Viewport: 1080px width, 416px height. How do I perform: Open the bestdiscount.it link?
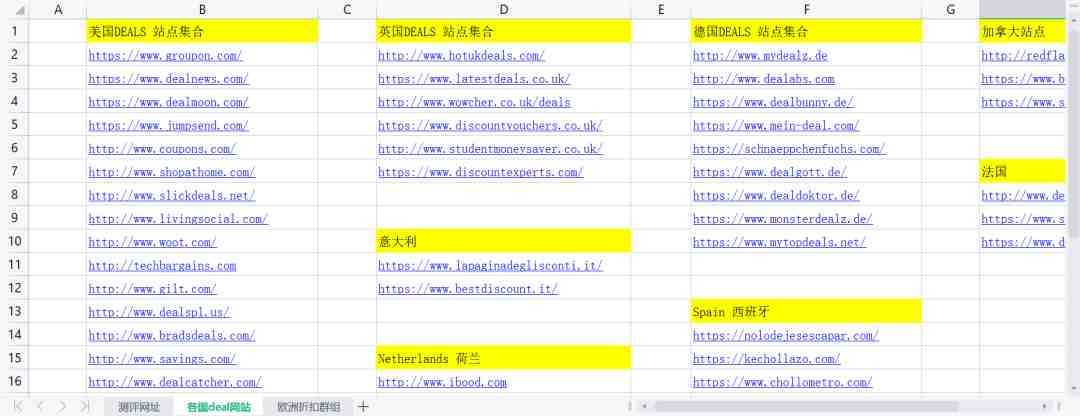tap(468, 289)
